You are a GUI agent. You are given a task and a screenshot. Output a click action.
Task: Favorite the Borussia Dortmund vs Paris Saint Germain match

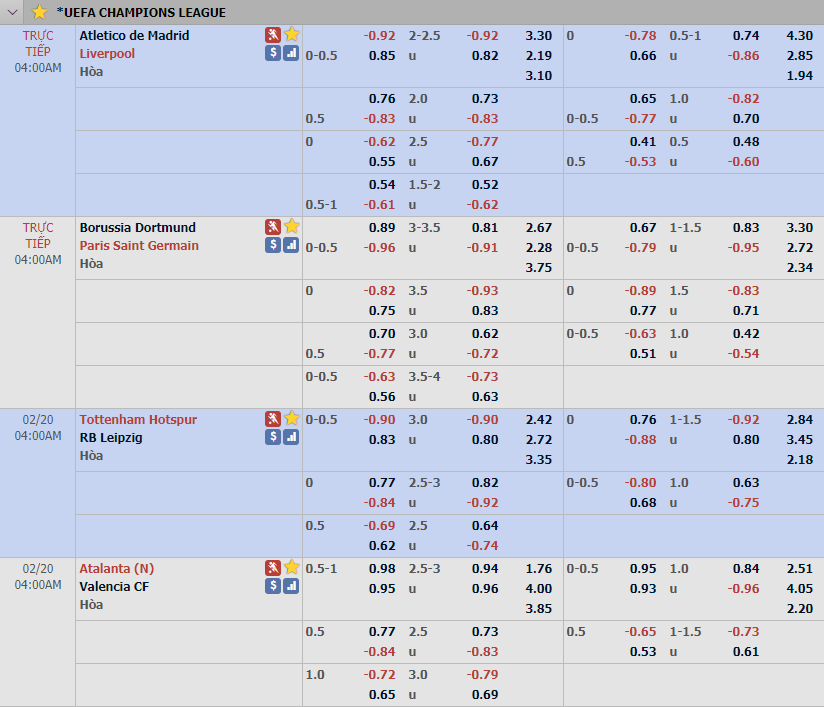tap(292, 227)
